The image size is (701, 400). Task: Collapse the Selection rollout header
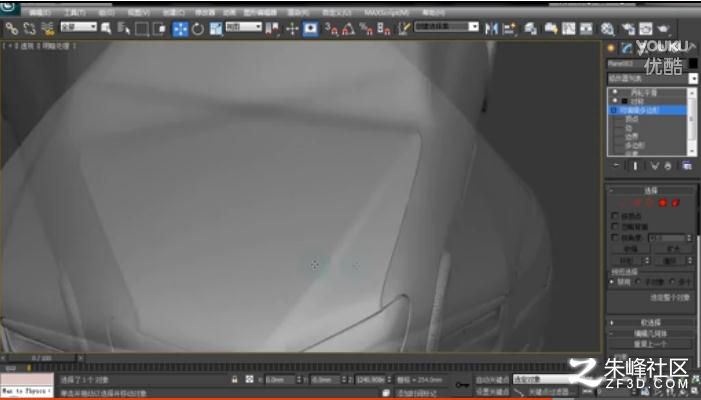(650, 191)
